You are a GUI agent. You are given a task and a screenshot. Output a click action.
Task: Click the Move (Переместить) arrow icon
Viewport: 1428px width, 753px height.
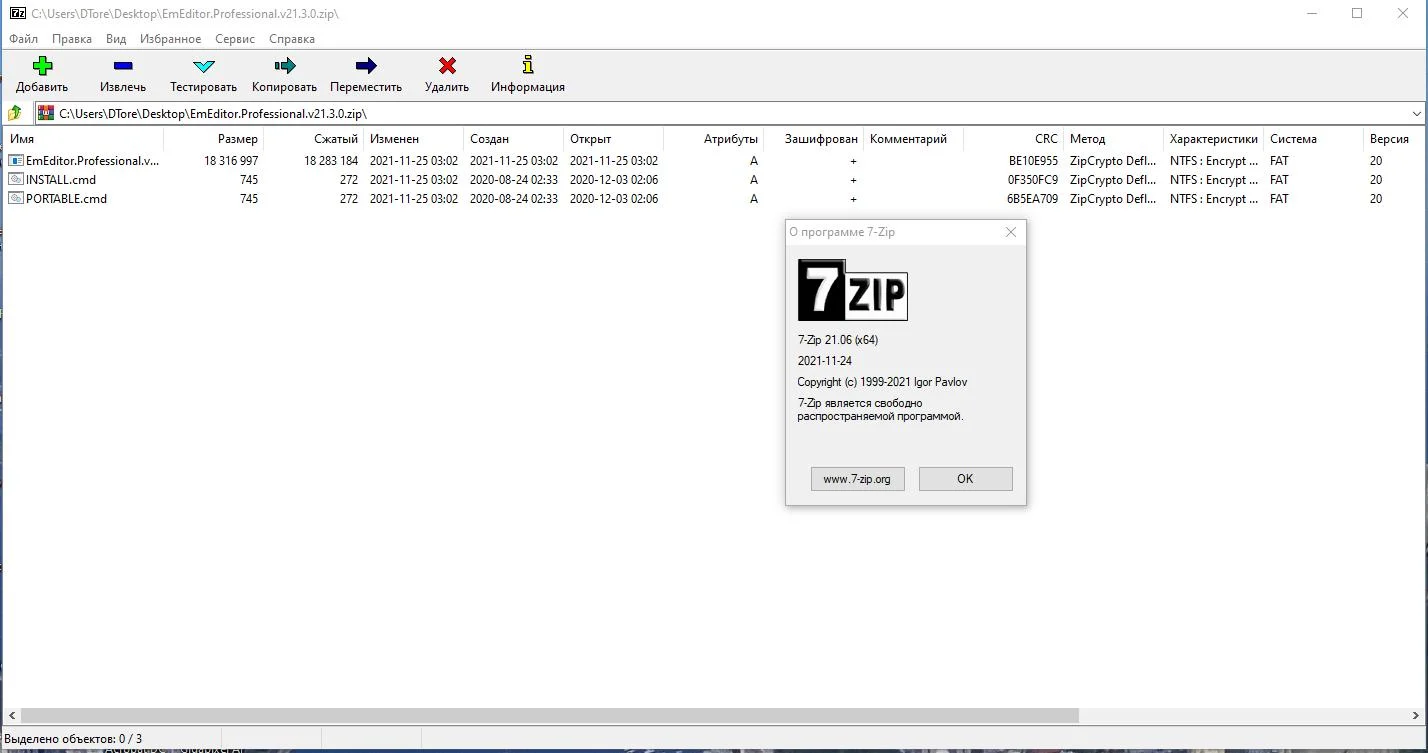[x=366, y=66]
